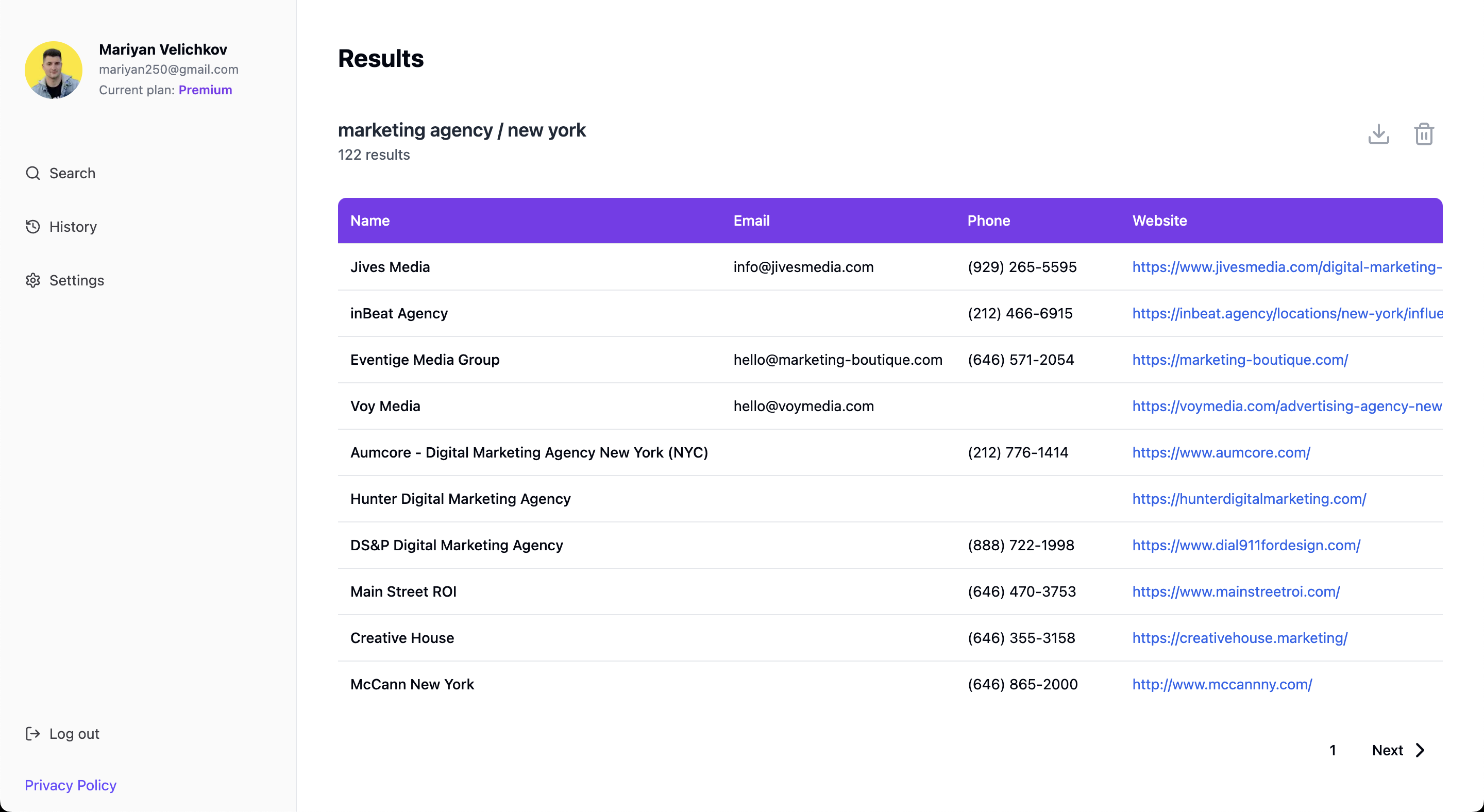The width and height of the screenshot is (1484, 812).
Task: Open the Privacy Policy link
Action: click(x=70, y=786)
